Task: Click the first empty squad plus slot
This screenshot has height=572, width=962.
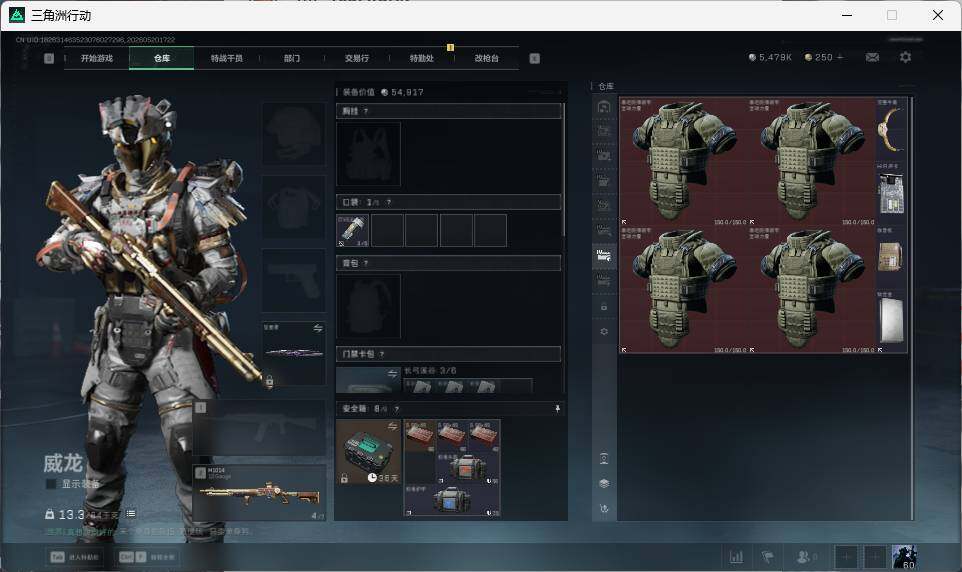Action: 845,557
